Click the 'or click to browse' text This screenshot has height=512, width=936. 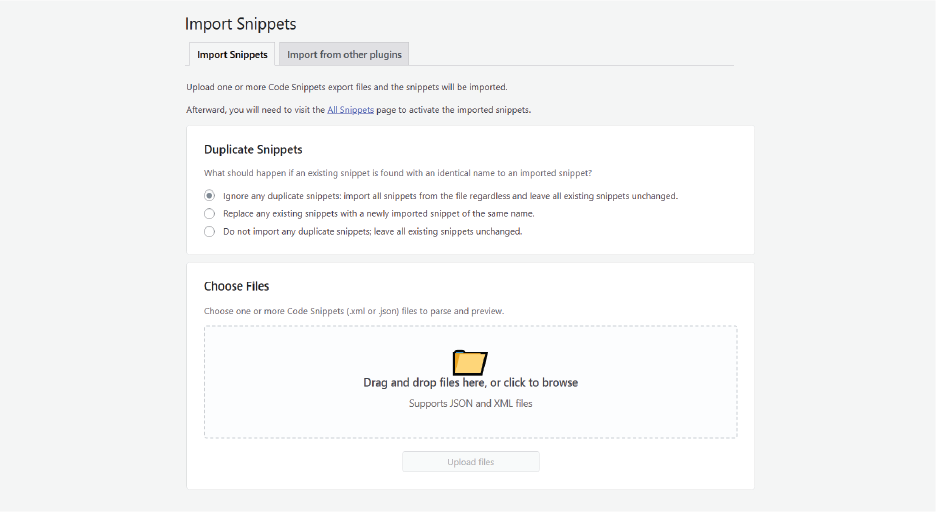pyautogui.click(x=534, y=383)
